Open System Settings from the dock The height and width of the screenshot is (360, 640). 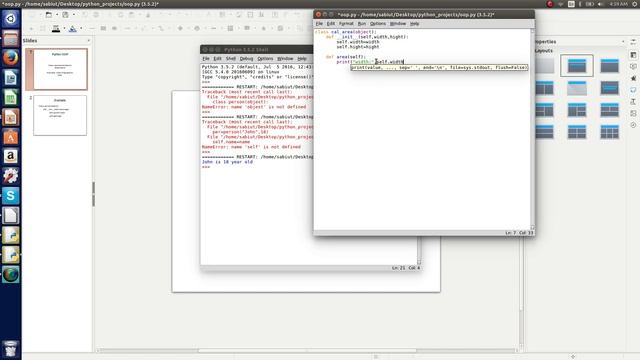pyautogui.click(x=11, y=176)
